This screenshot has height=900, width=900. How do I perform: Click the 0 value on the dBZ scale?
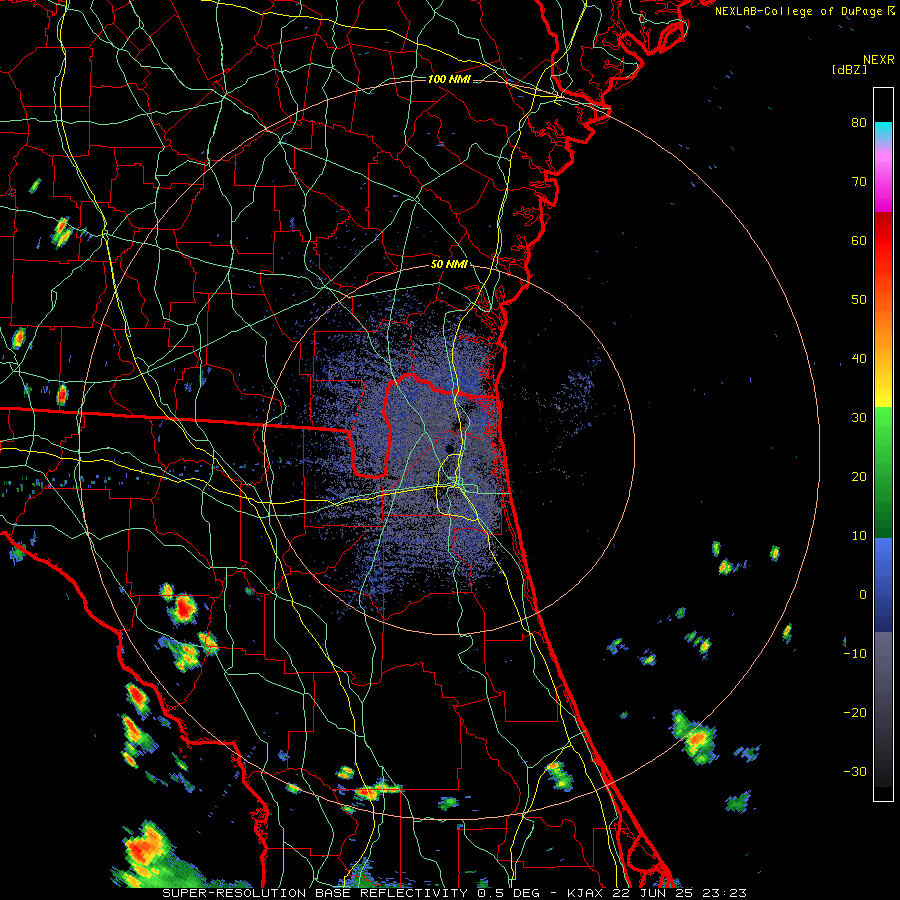863,595
